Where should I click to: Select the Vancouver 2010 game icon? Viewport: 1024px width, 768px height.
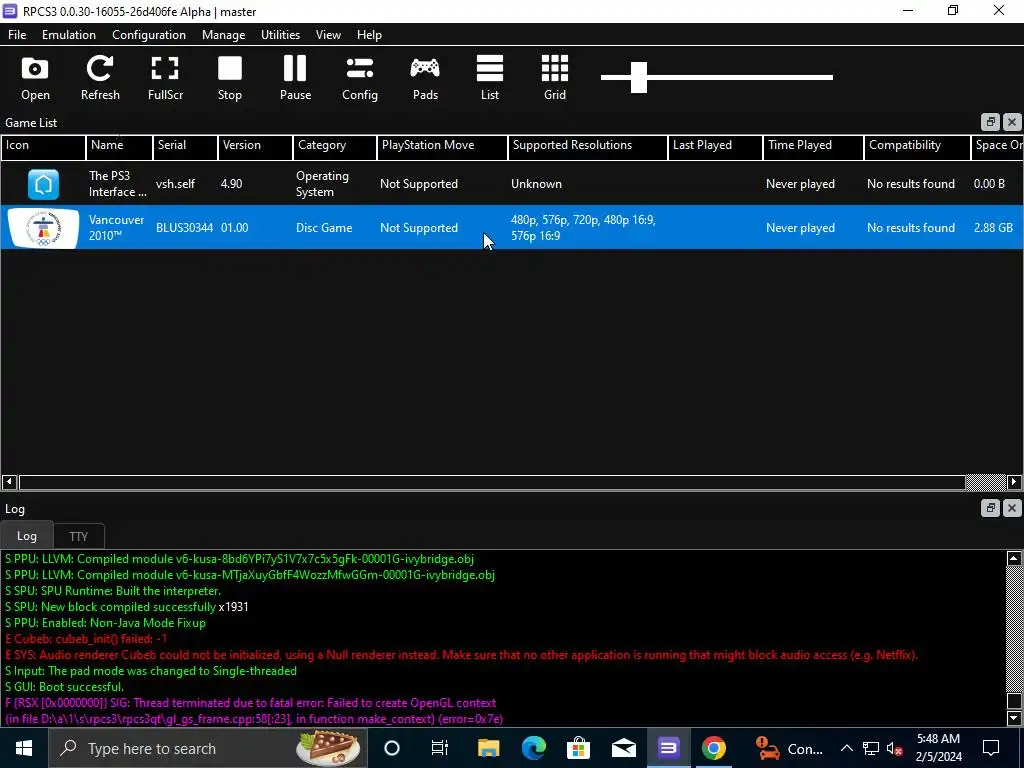[x=43, y=228]
